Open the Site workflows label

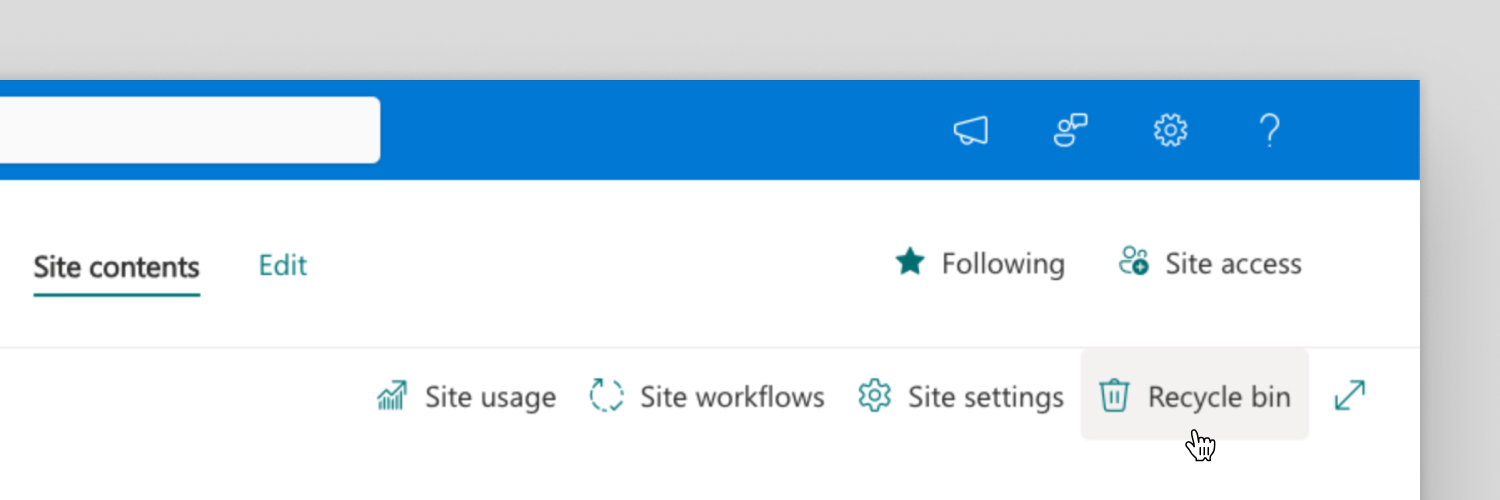pyautogui.click(x=732, y=397)
